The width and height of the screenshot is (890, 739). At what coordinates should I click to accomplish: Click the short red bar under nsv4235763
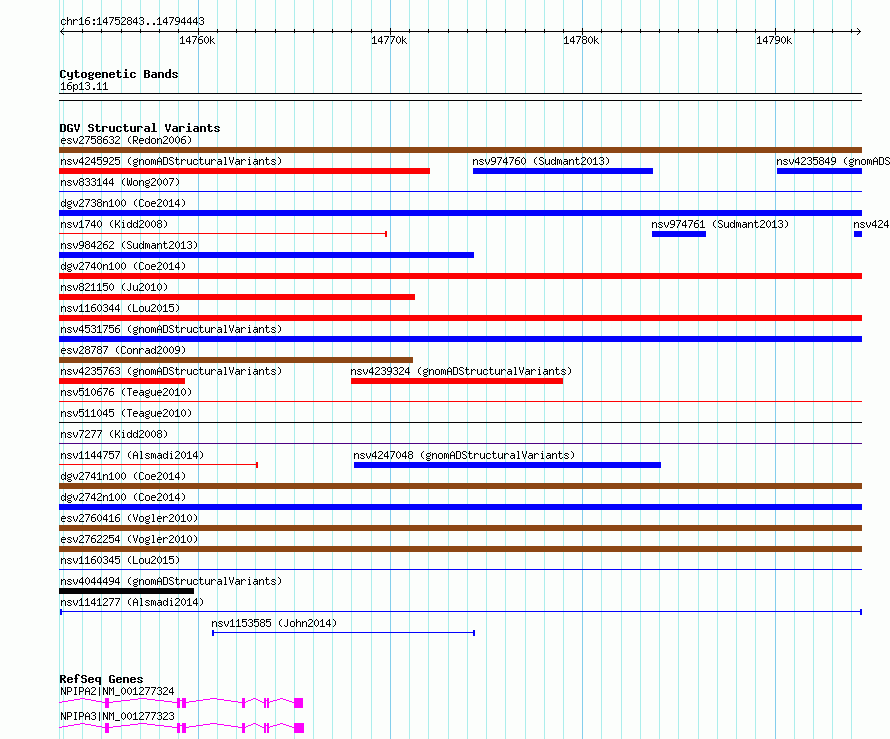pyautogui.click(x=122, y=381)
